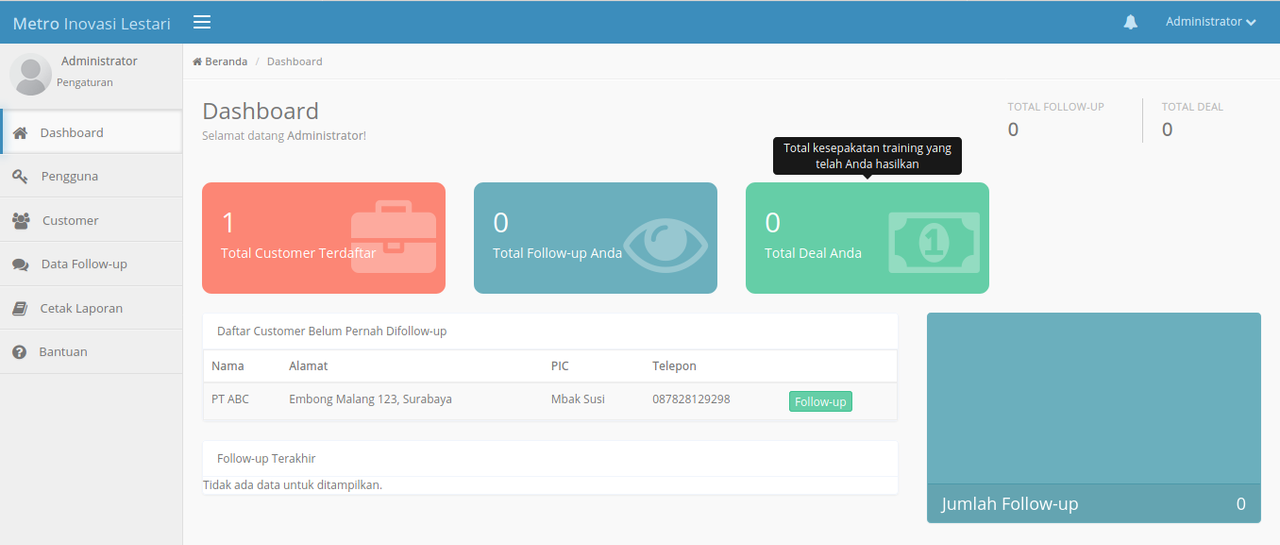Click the briefcase icon on the customer card

[x=394, y=237]
